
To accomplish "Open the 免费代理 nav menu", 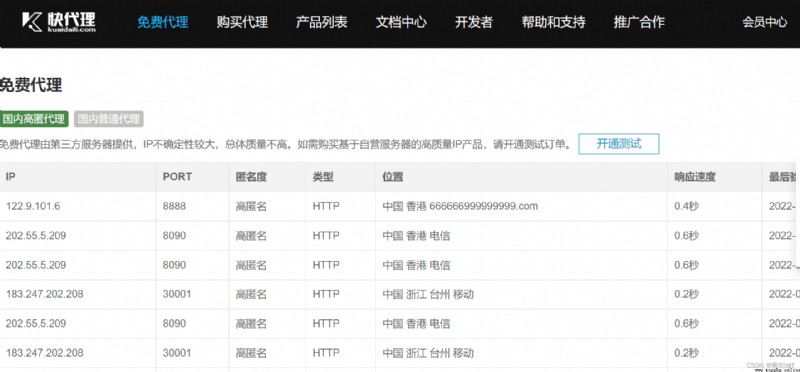I will pyautogui.click(x=163, y=22).
